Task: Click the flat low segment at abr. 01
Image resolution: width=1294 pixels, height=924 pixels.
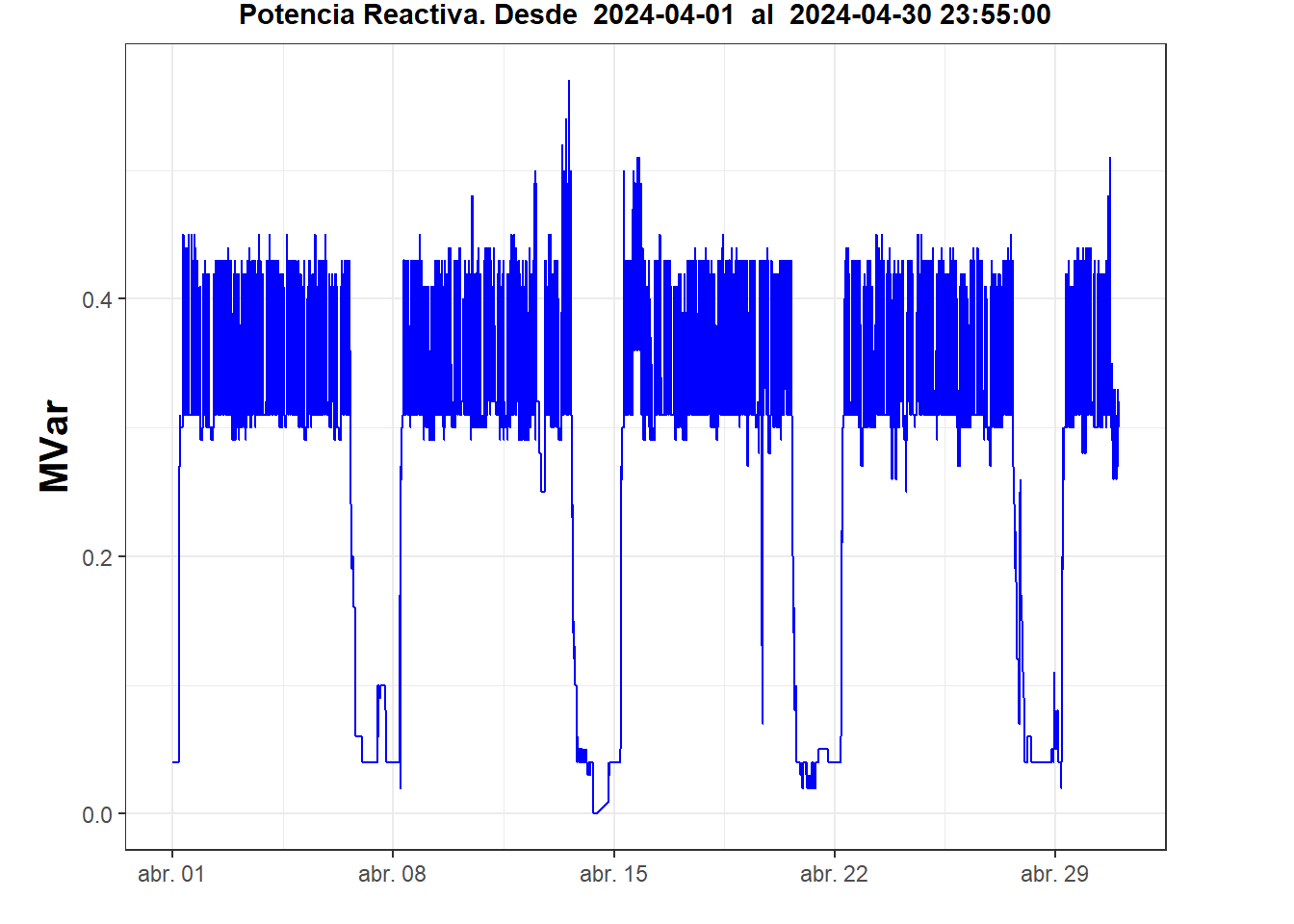Action: tap(175, 761)
